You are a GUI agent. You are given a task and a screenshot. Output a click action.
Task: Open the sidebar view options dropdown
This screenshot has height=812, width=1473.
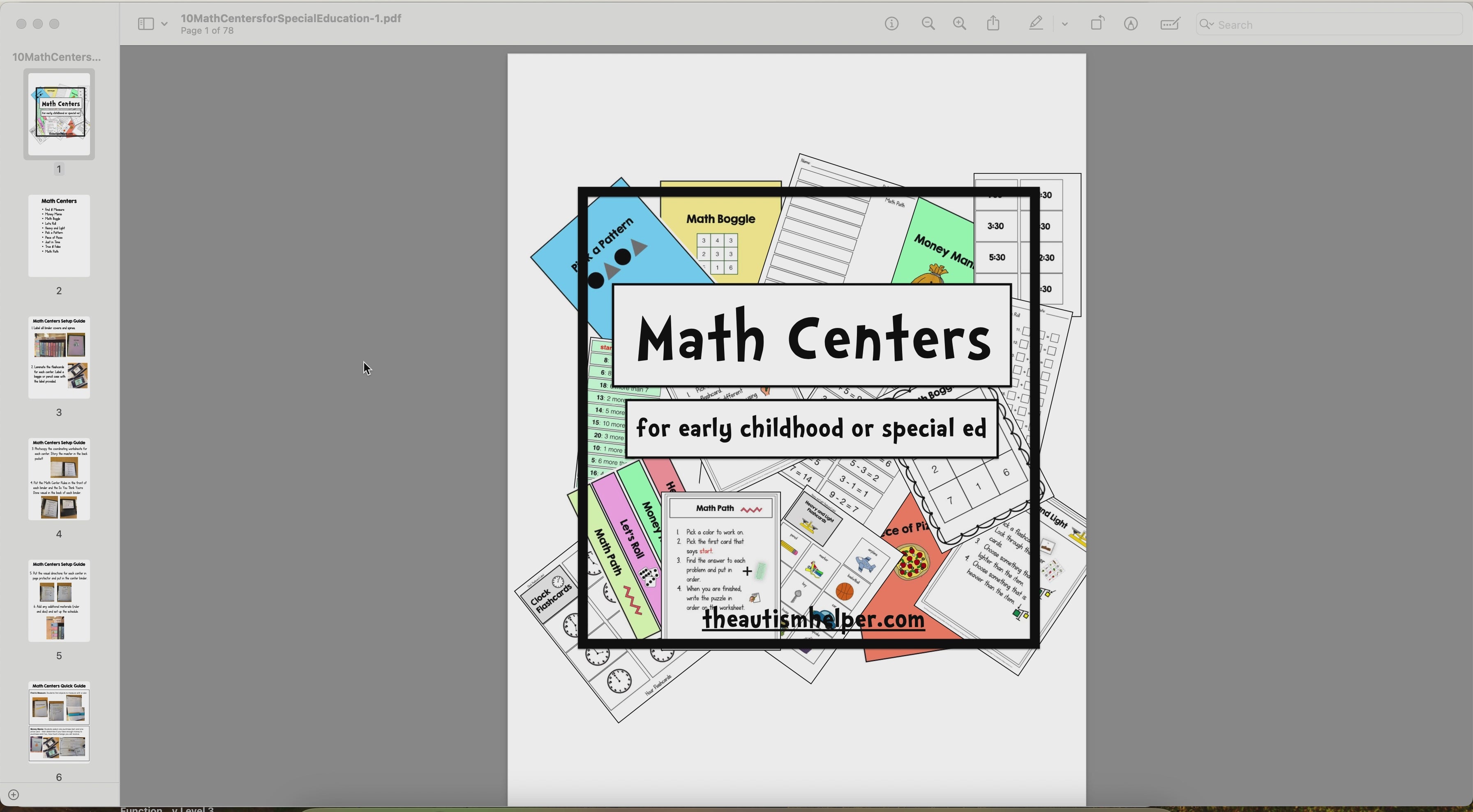coord(165,23)
